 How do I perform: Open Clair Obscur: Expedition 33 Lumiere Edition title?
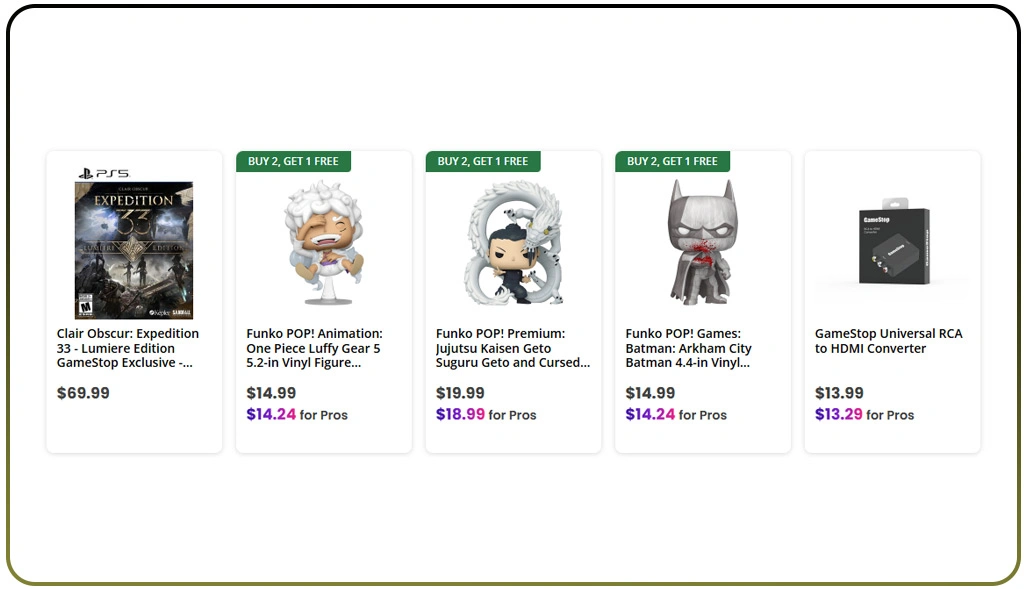tap(128, 348)
